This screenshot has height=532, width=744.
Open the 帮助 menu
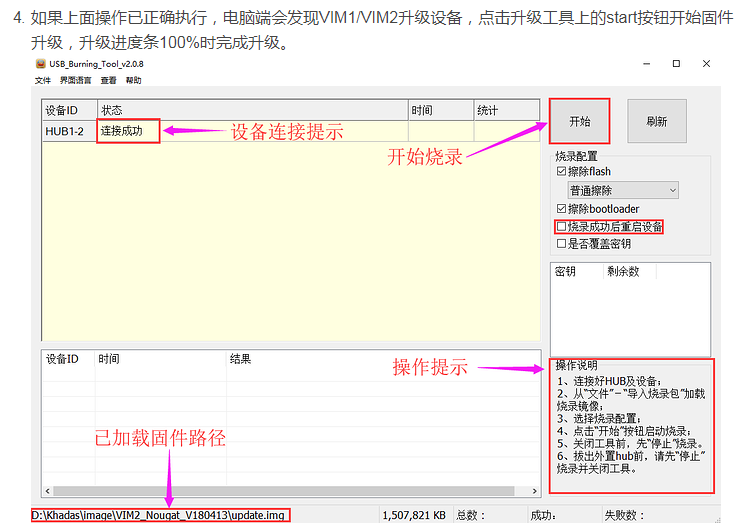point(133,80)
